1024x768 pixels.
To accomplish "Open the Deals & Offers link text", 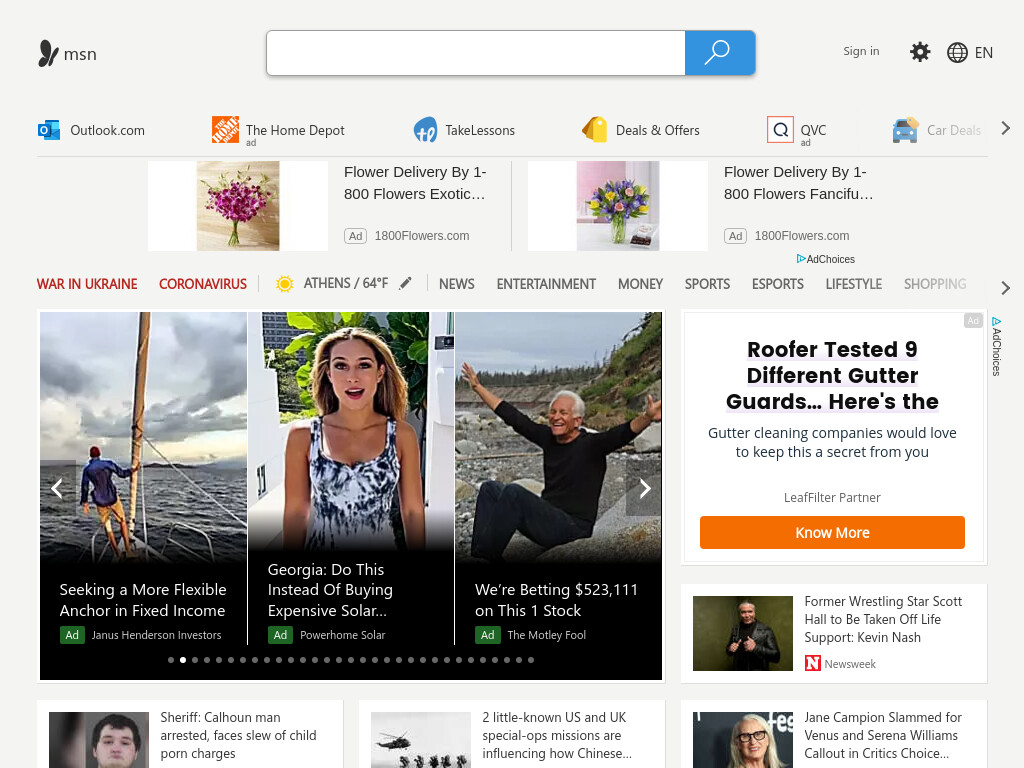I will point(658,130).
